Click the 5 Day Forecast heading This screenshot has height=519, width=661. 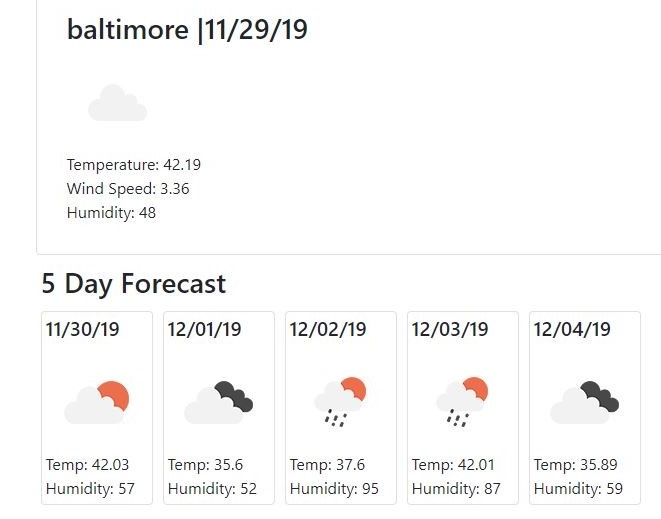134,284
